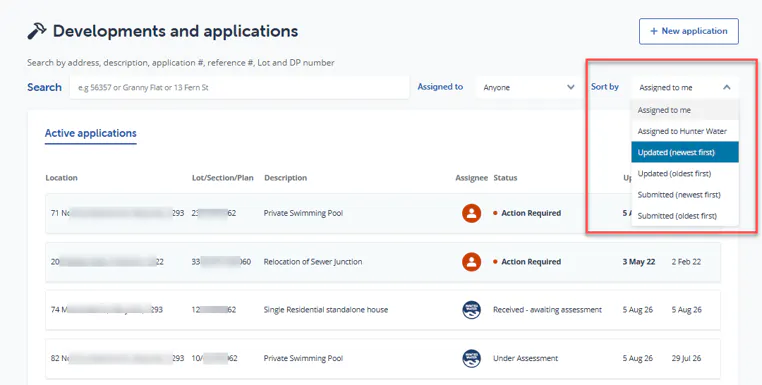
Task: Click the Lot/Section/Plan column header
Action: click(x=223, y=178)
